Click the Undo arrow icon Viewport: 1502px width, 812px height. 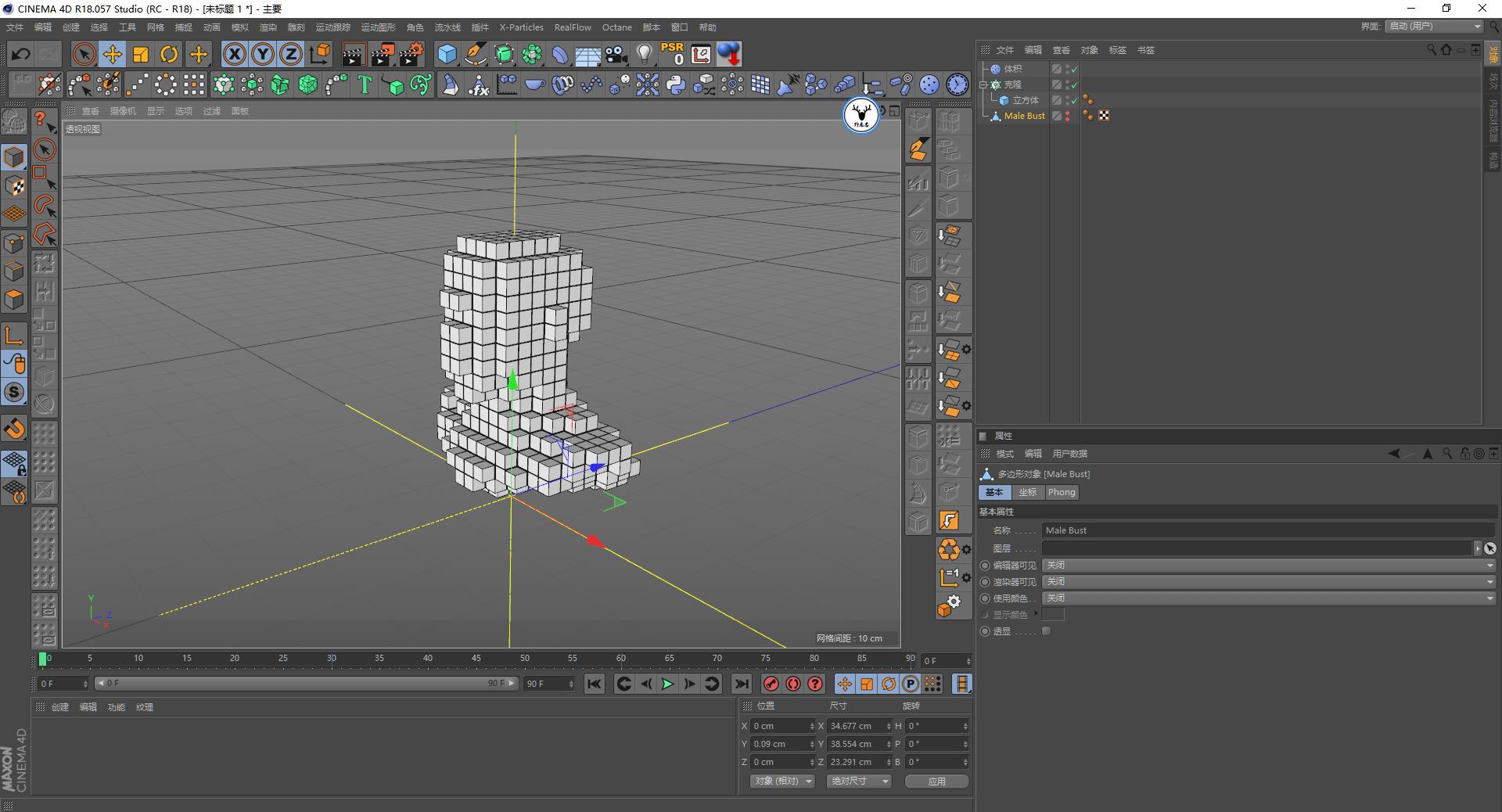(x=21, y=54)
